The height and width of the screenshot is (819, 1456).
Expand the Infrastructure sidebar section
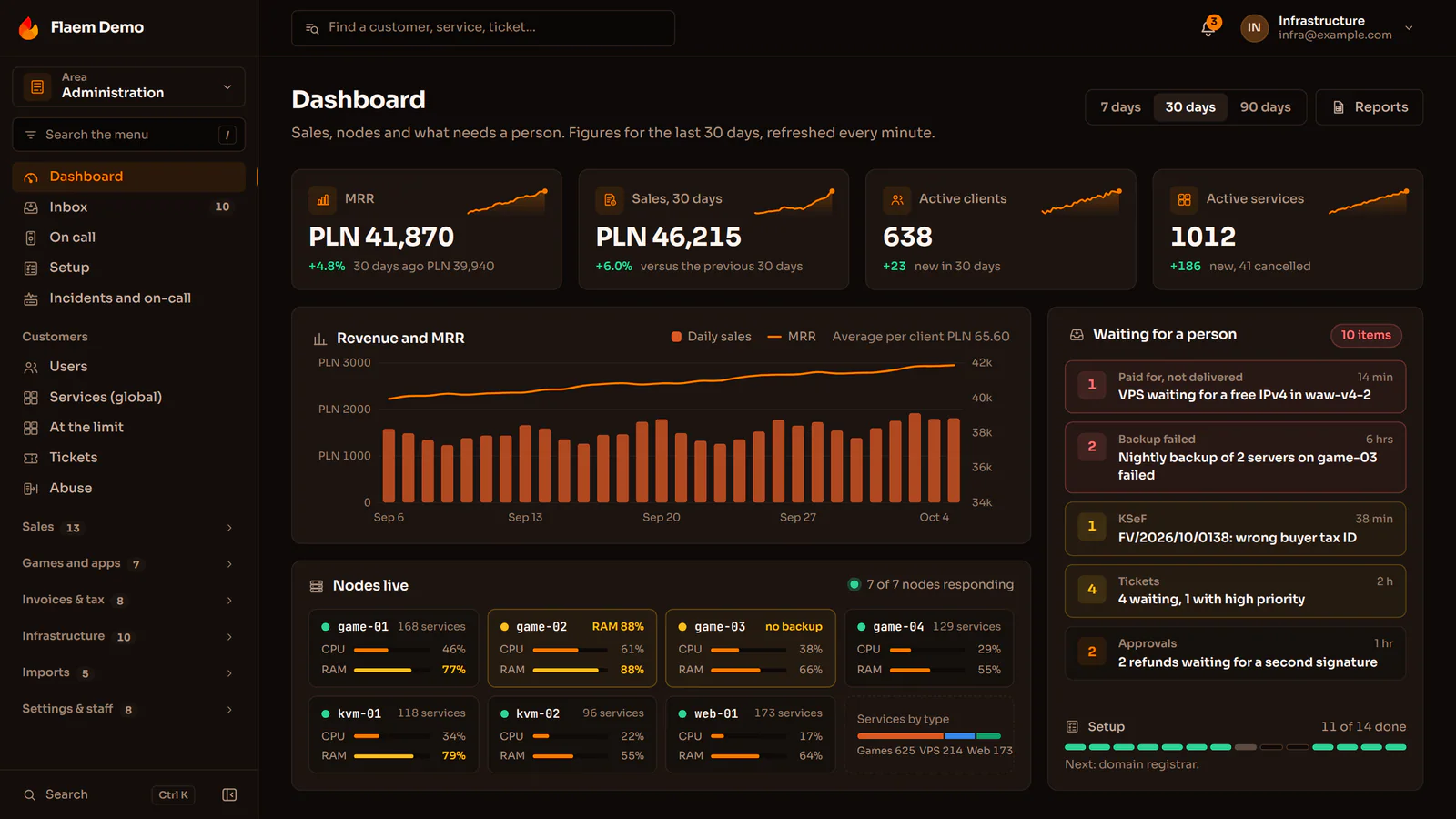click(128, 636)
